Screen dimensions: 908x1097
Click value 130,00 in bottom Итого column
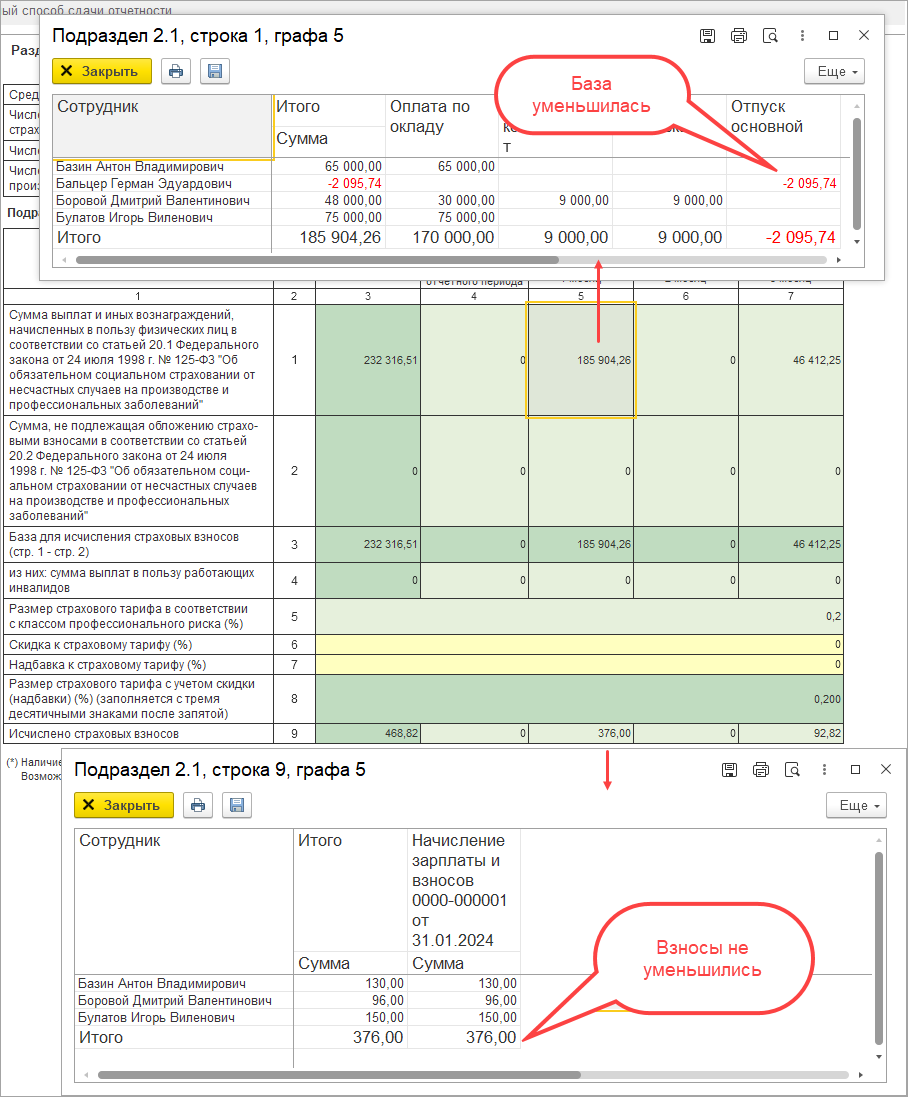click(384, 984)
